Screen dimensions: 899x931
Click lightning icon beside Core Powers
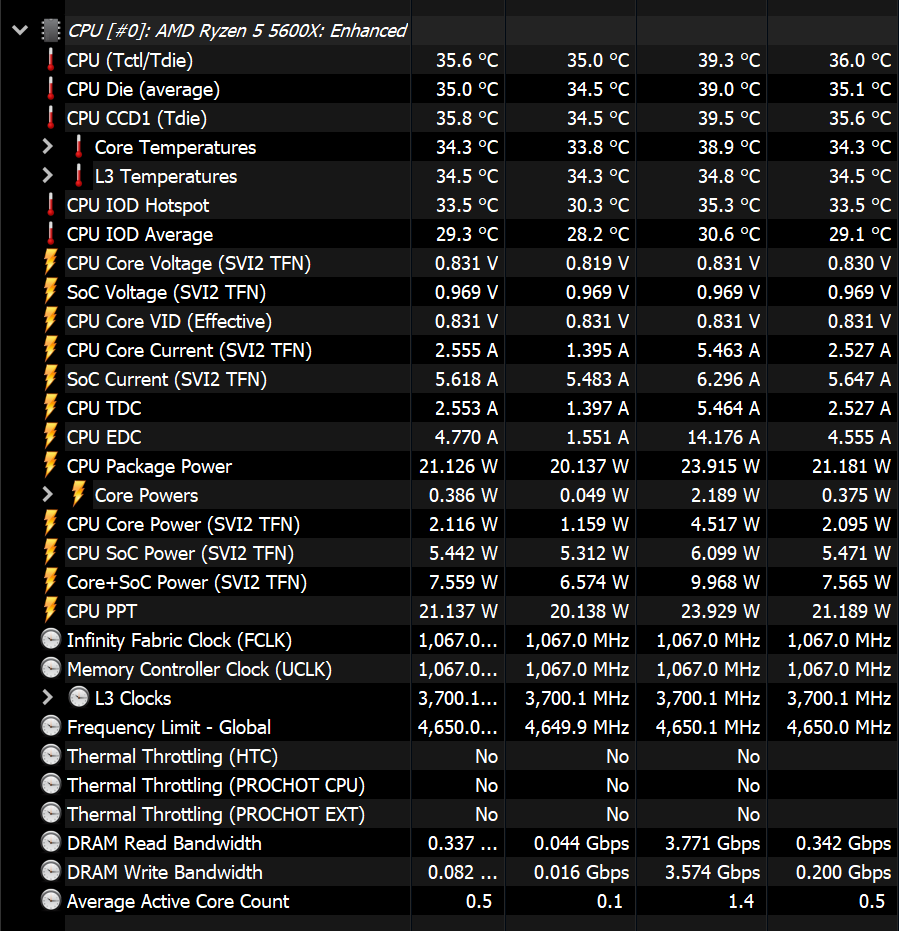tap(78, 495)
